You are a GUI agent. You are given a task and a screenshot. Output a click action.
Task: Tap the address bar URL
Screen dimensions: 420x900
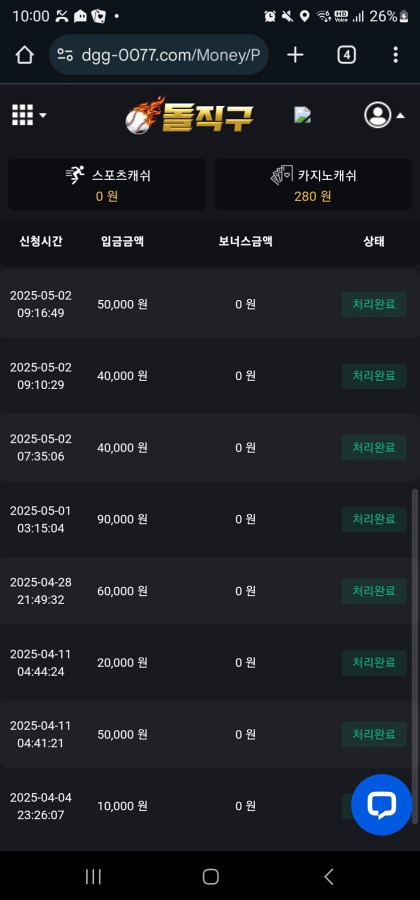(x=171, y=55)
